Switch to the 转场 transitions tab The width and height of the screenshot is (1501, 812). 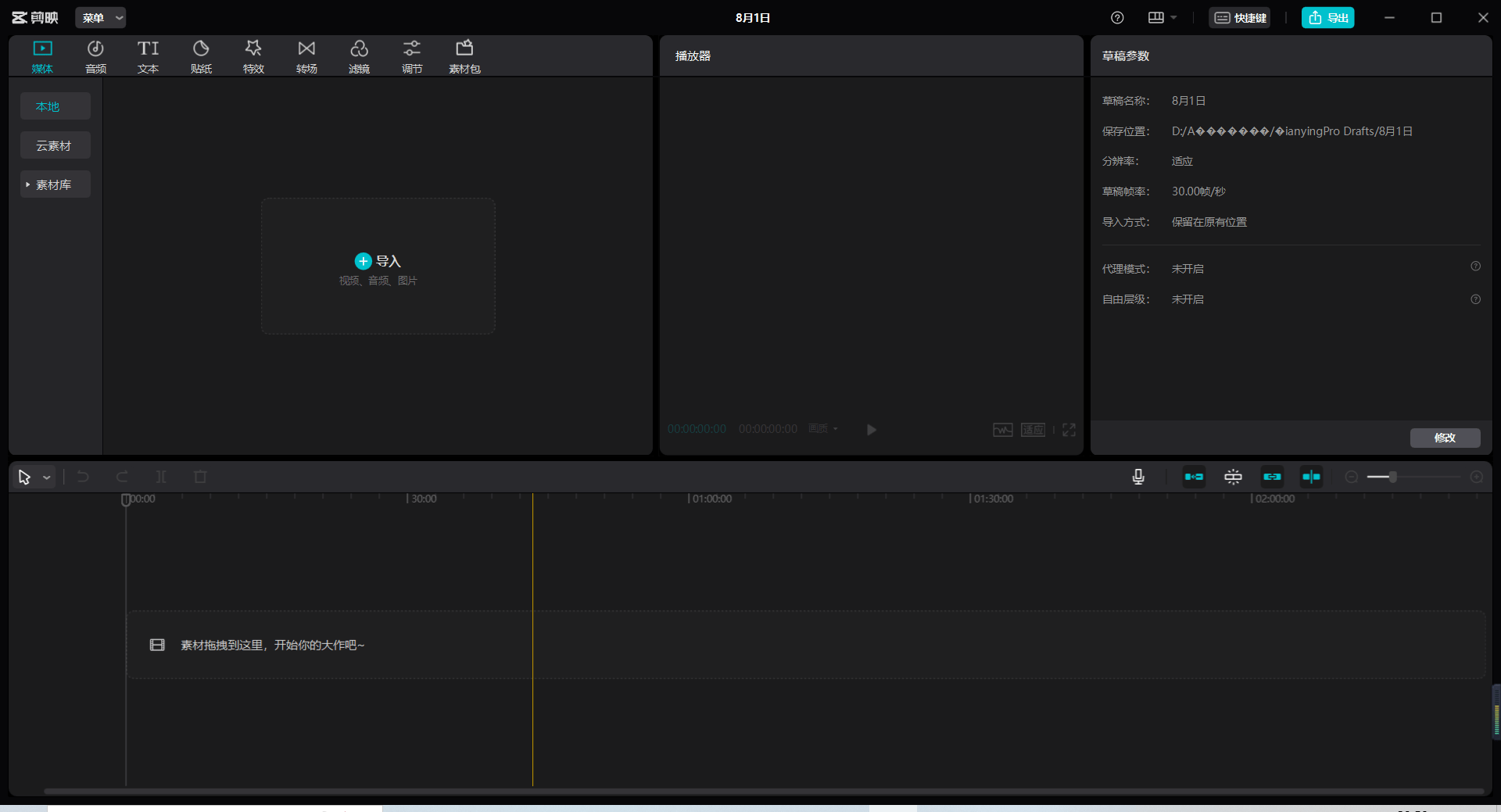click(306, 57)
